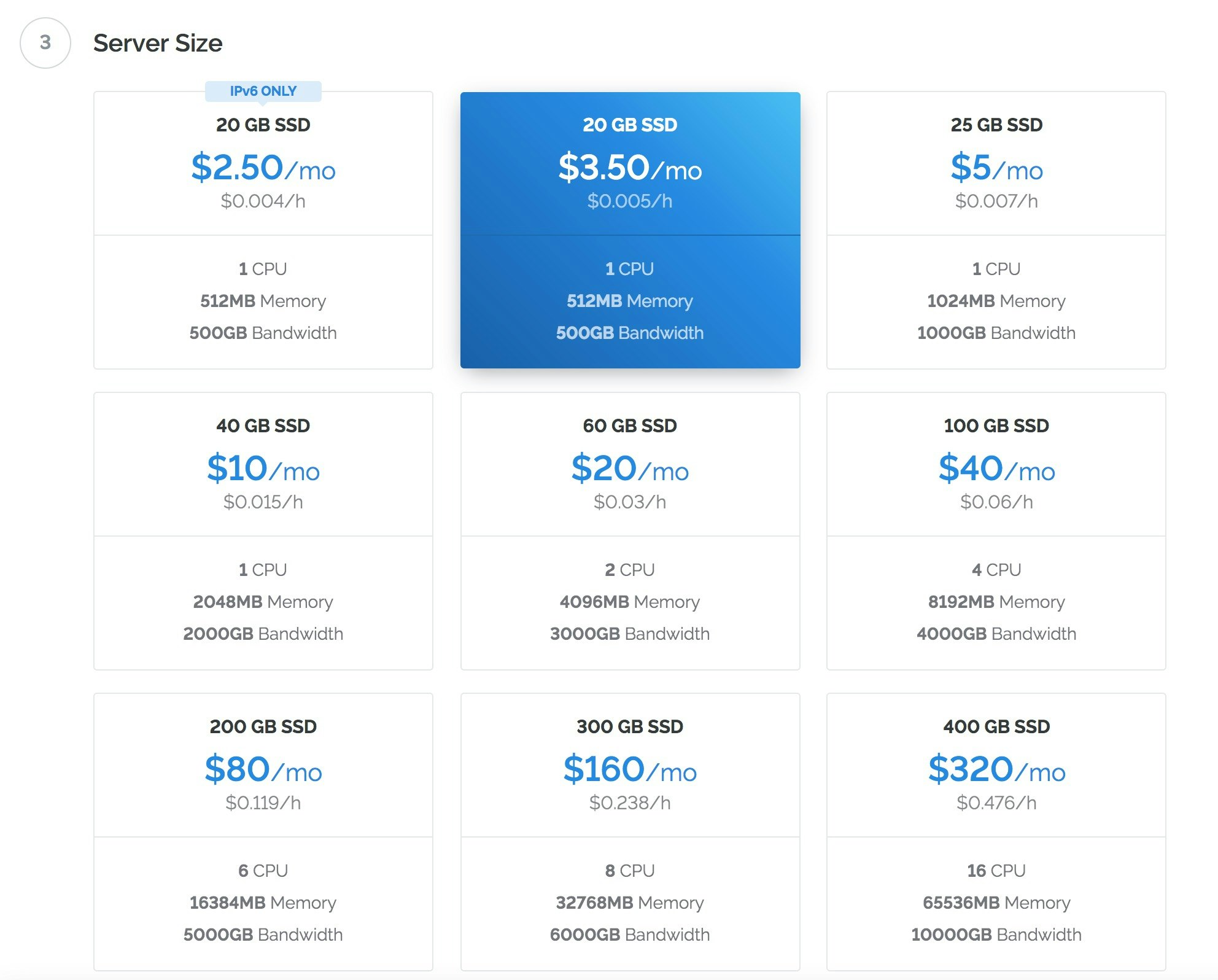This screenshot has width=1218, height=980.
Task: Click the Server Size heading
Action: coord(158,43)
